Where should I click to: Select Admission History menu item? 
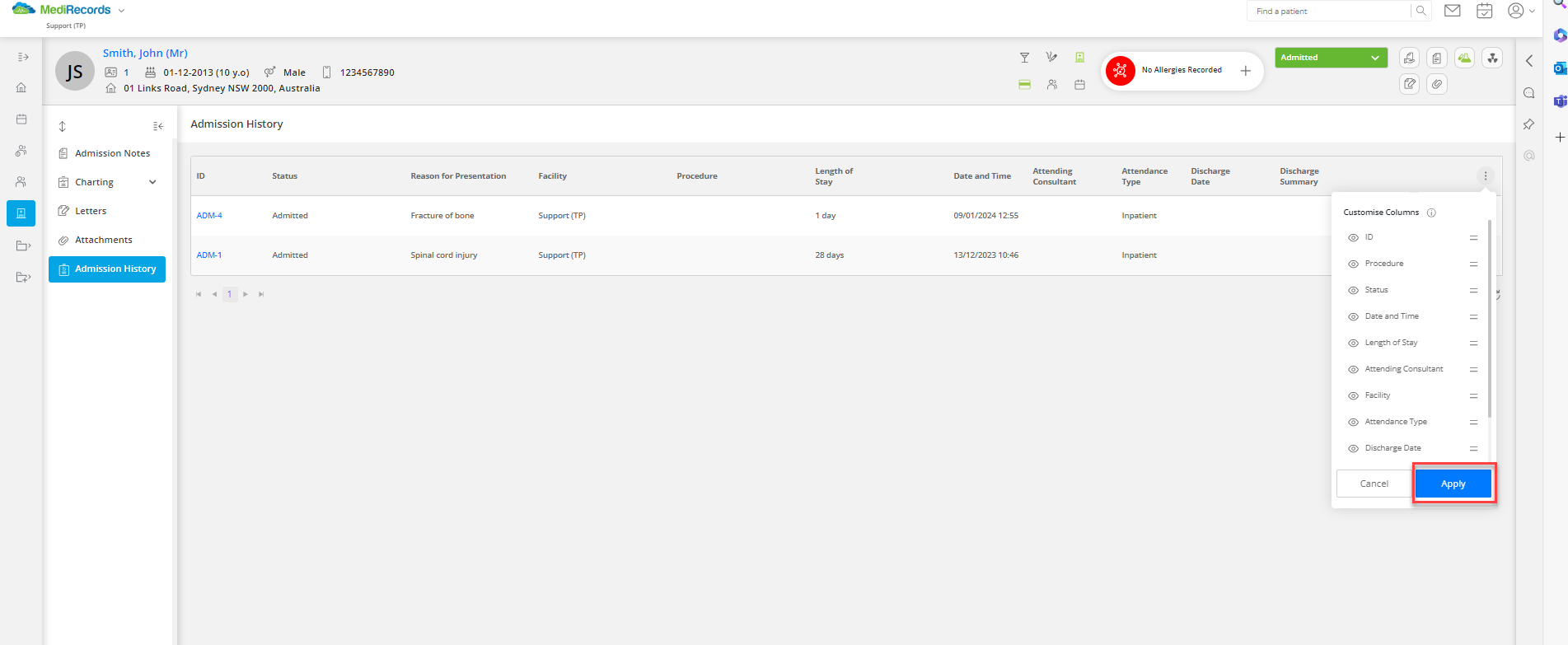point(107,269)
